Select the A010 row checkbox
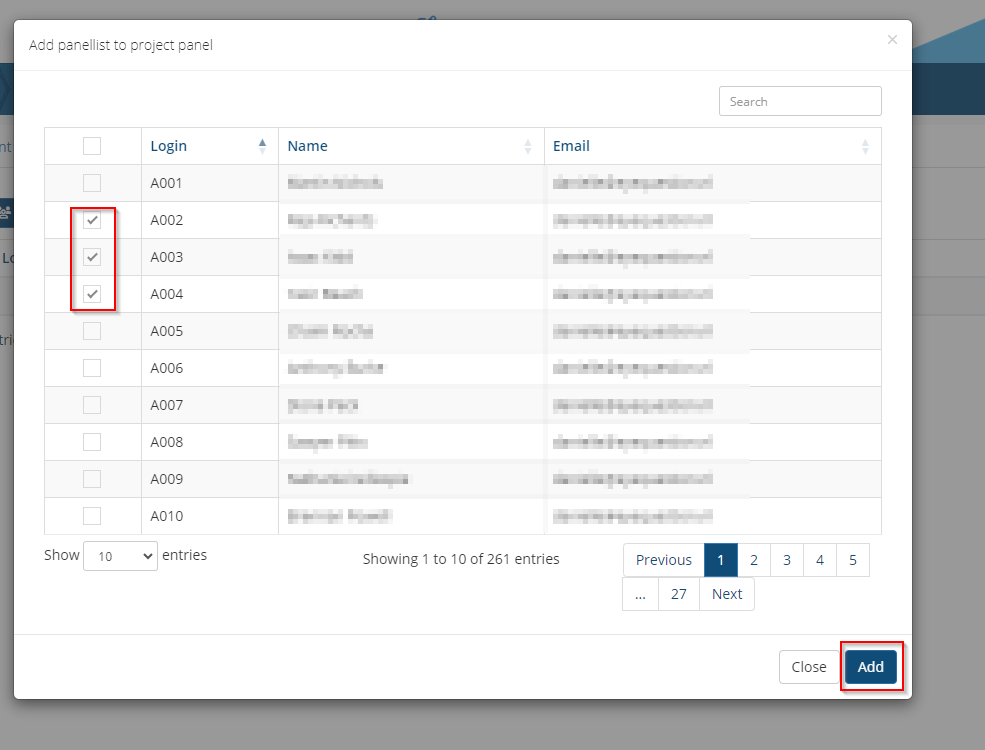 pyautogui.click(x=92, y=516)
